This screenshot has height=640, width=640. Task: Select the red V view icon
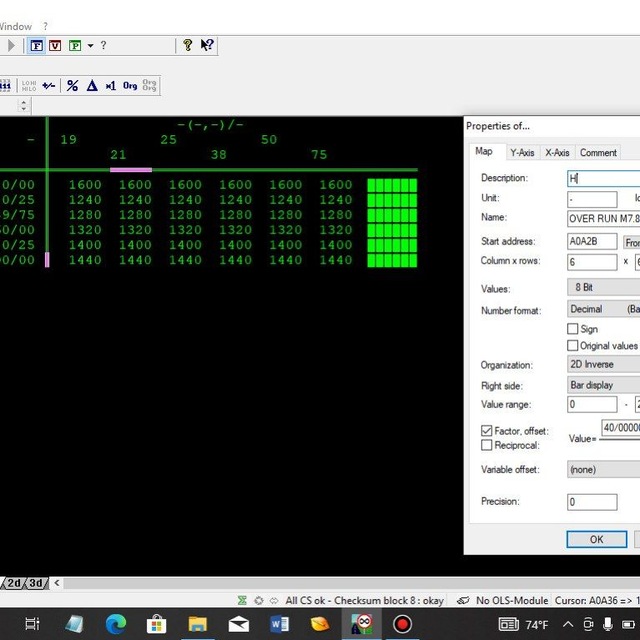coord(55,45)
